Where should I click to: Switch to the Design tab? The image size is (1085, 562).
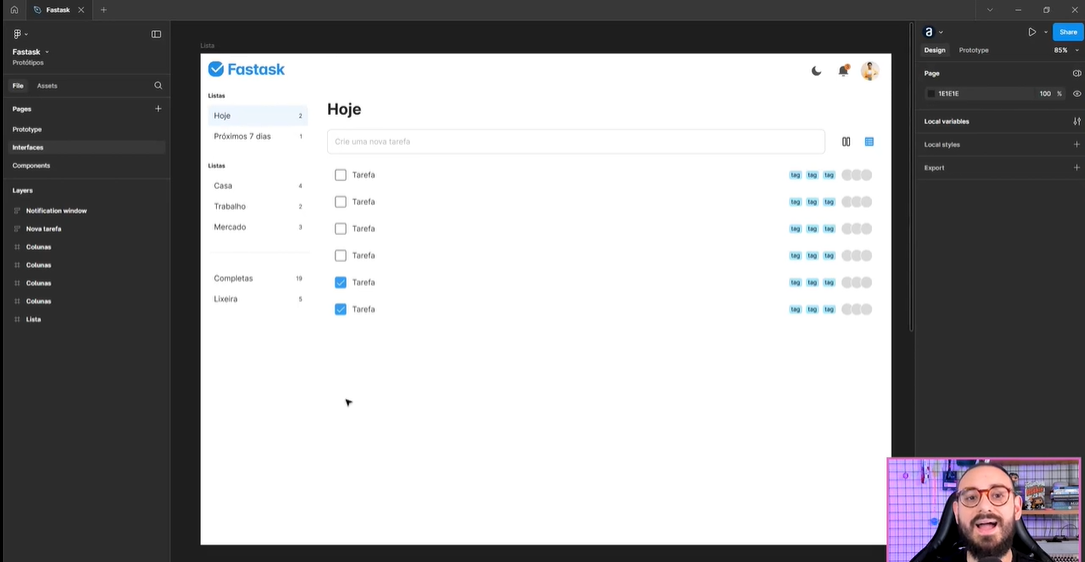934,50
